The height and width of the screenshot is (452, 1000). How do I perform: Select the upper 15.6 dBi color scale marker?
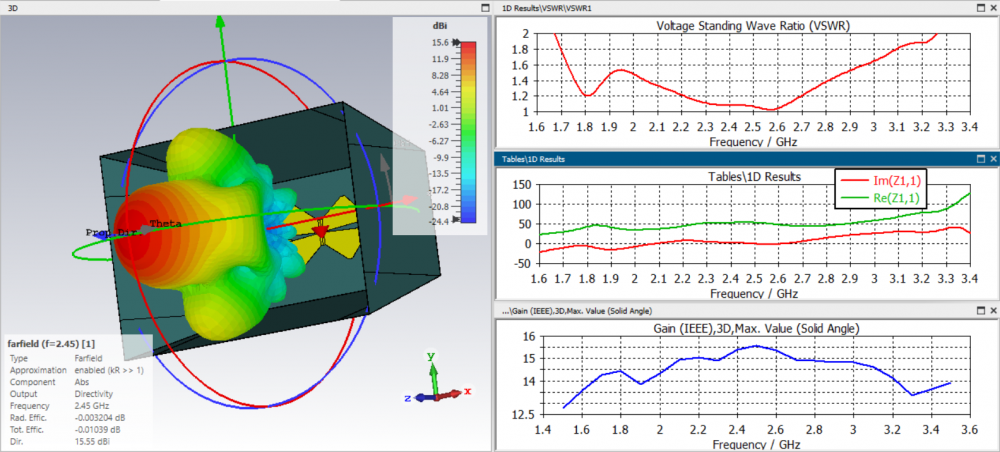[455, 43]
